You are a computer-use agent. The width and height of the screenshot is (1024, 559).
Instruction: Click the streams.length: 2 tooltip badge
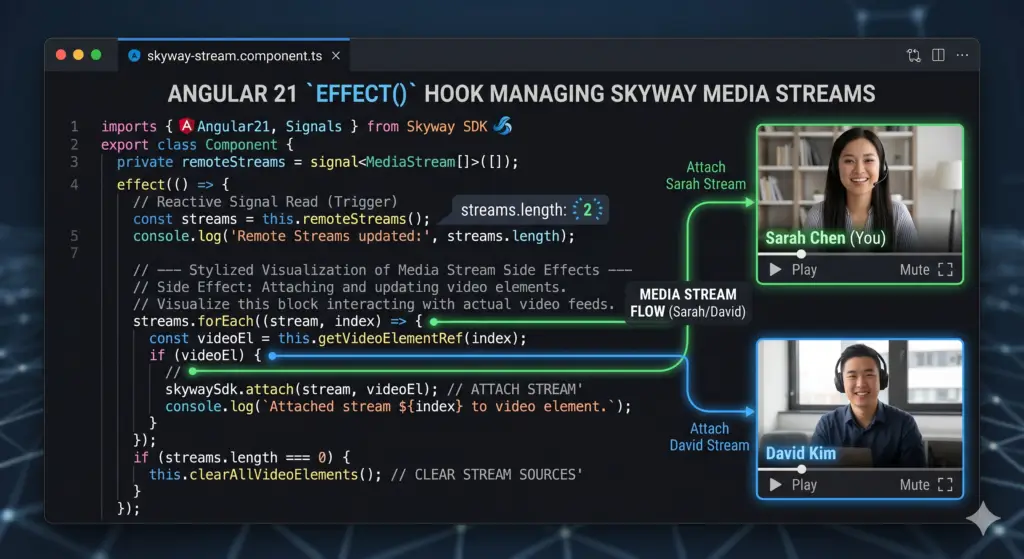[x=530, y=210]
